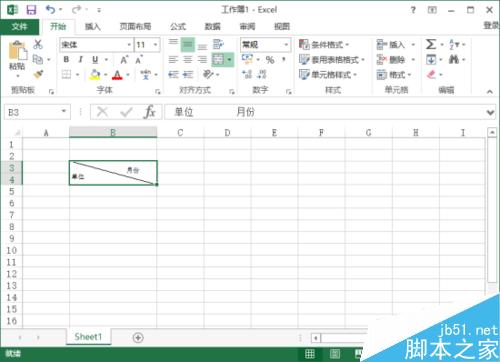Switch to the Page Layout tab
This screenshot has width=500, height=362.
point(135,27)
